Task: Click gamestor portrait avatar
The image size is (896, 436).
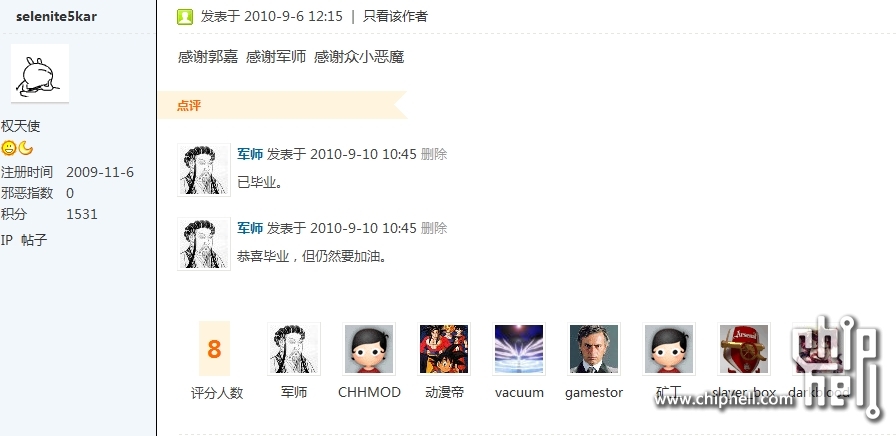Action: (x=594, y=349)
